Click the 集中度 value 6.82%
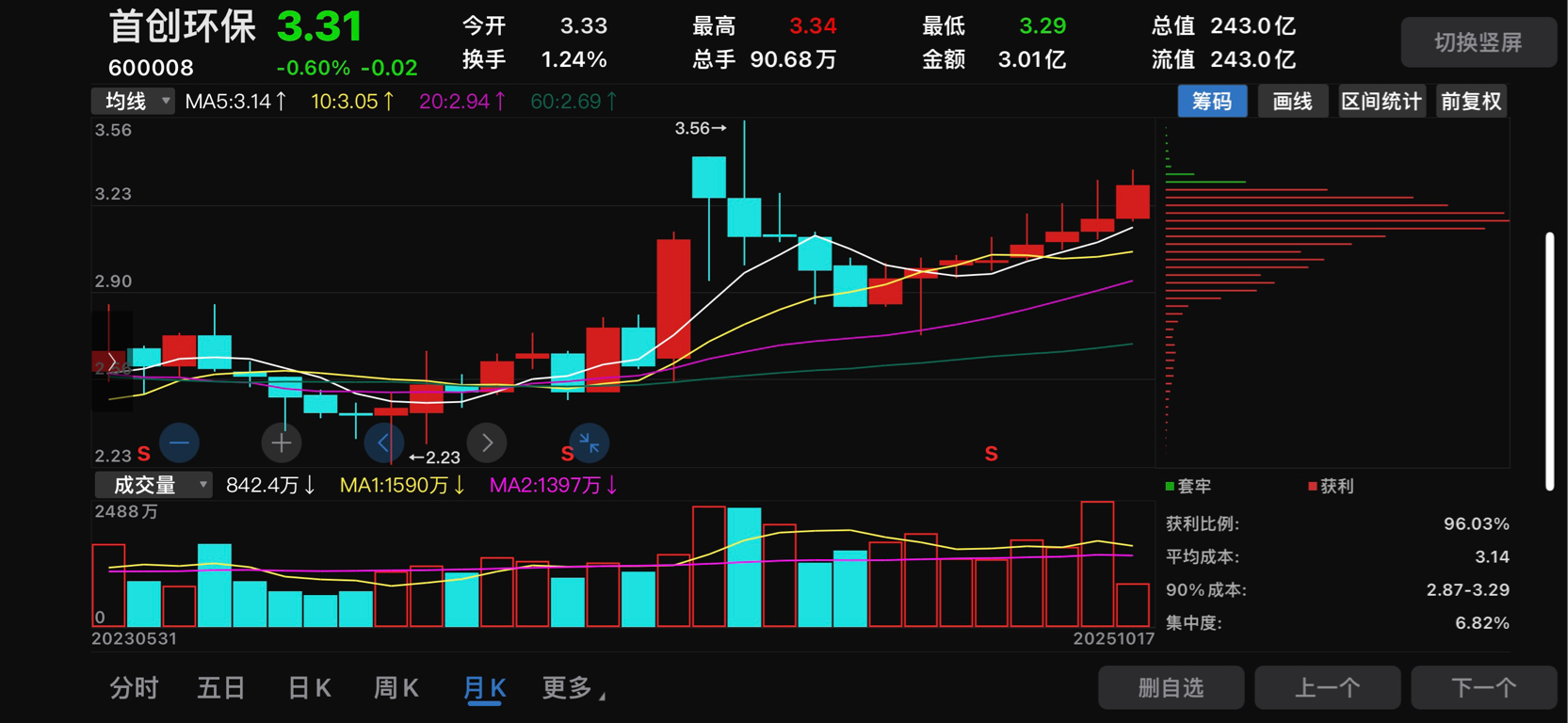The height and width of the screenshot is (723, 1568). click(x=1481, y=622)
